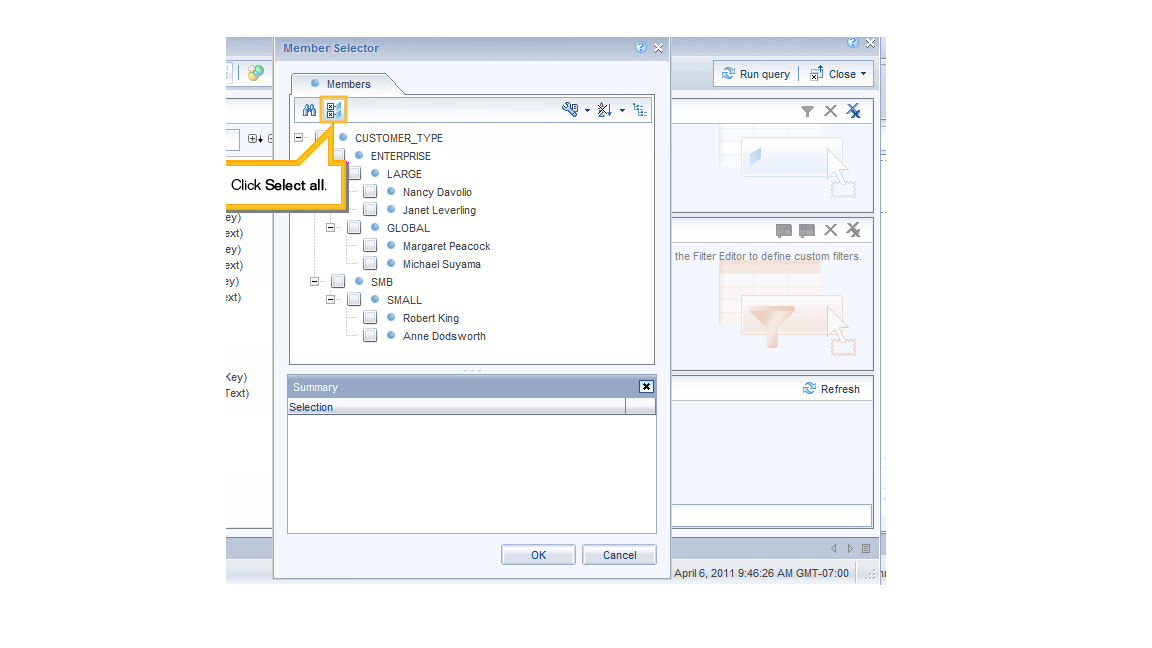Collapse the SMALL tree branch
The image size is (1152, 648).
click(330, 299)
